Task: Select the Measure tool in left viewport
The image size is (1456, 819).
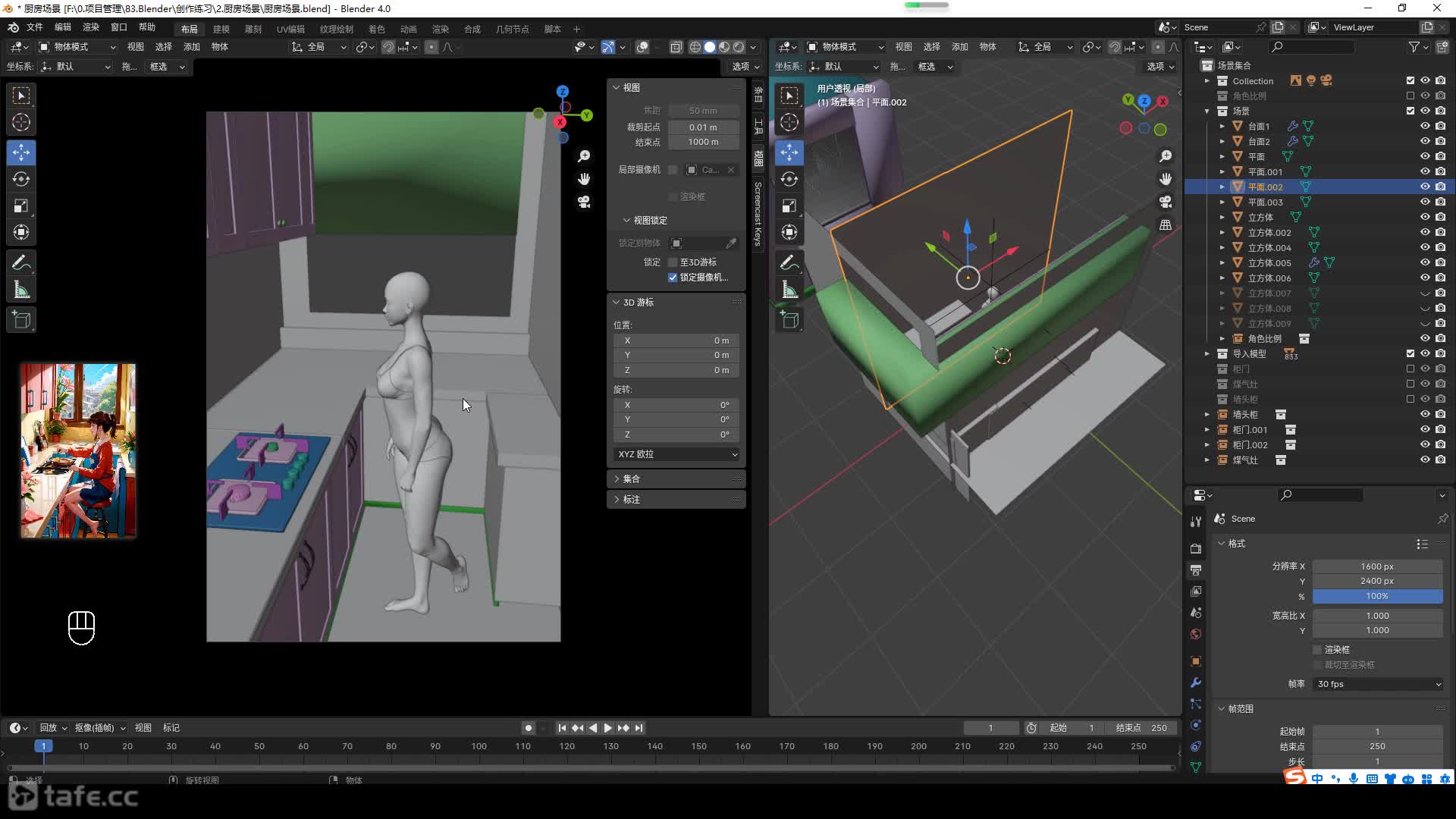Action: [21, 290]
